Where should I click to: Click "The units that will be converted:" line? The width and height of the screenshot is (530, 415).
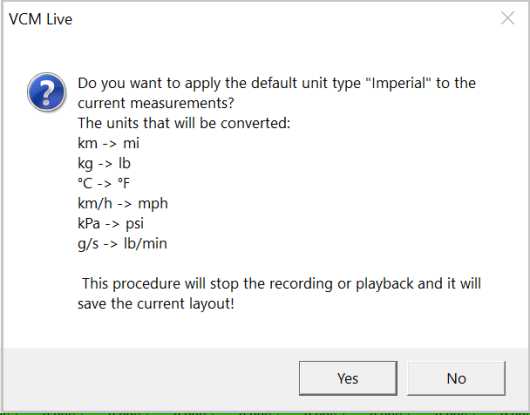(x=184, y=123)
